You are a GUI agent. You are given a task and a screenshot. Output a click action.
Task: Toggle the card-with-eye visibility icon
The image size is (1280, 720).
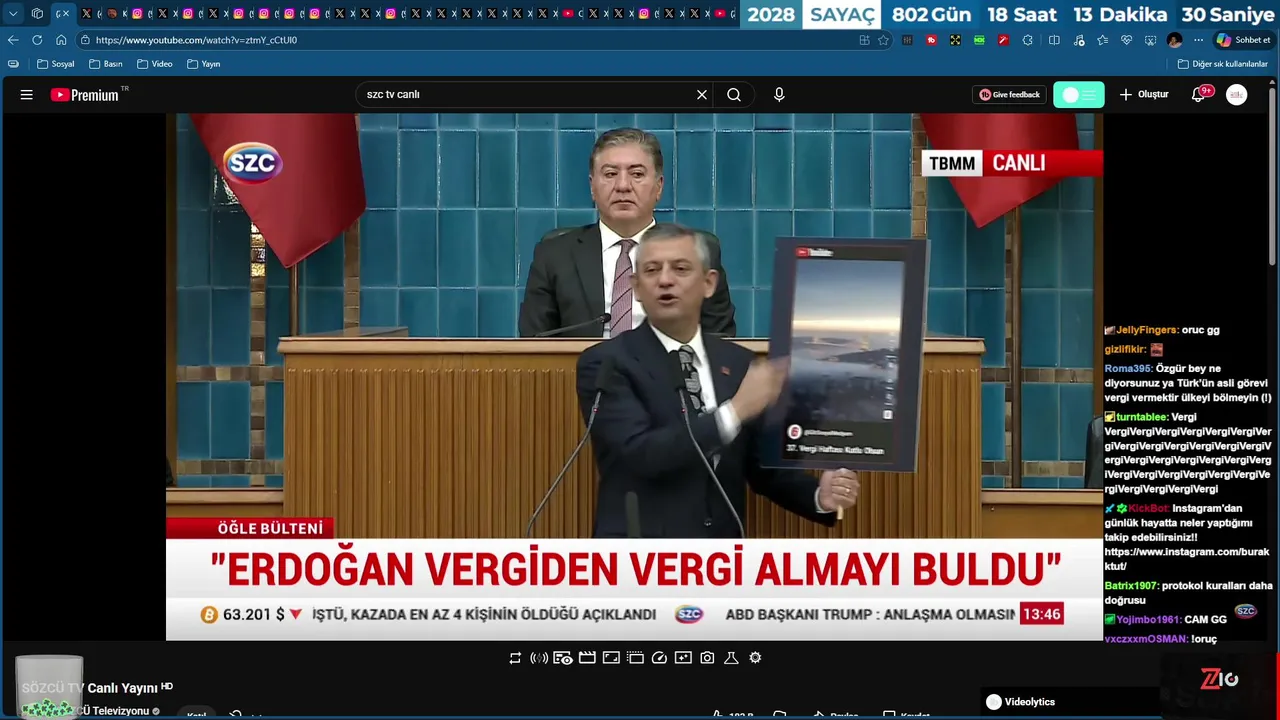click(563, 658)
